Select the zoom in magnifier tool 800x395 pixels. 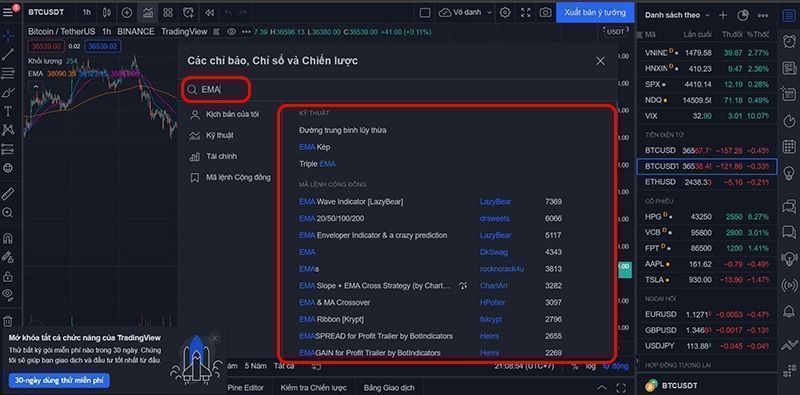pos(8,212)
